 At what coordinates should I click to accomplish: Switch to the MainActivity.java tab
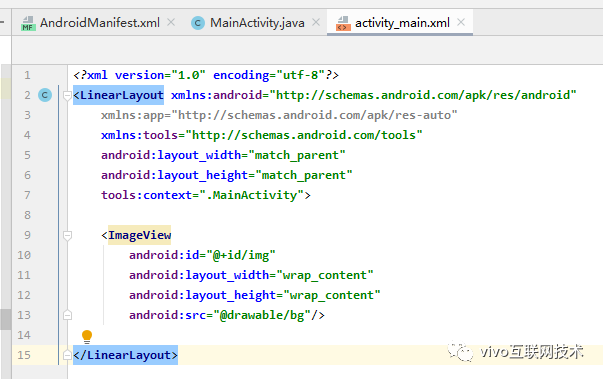257,23
